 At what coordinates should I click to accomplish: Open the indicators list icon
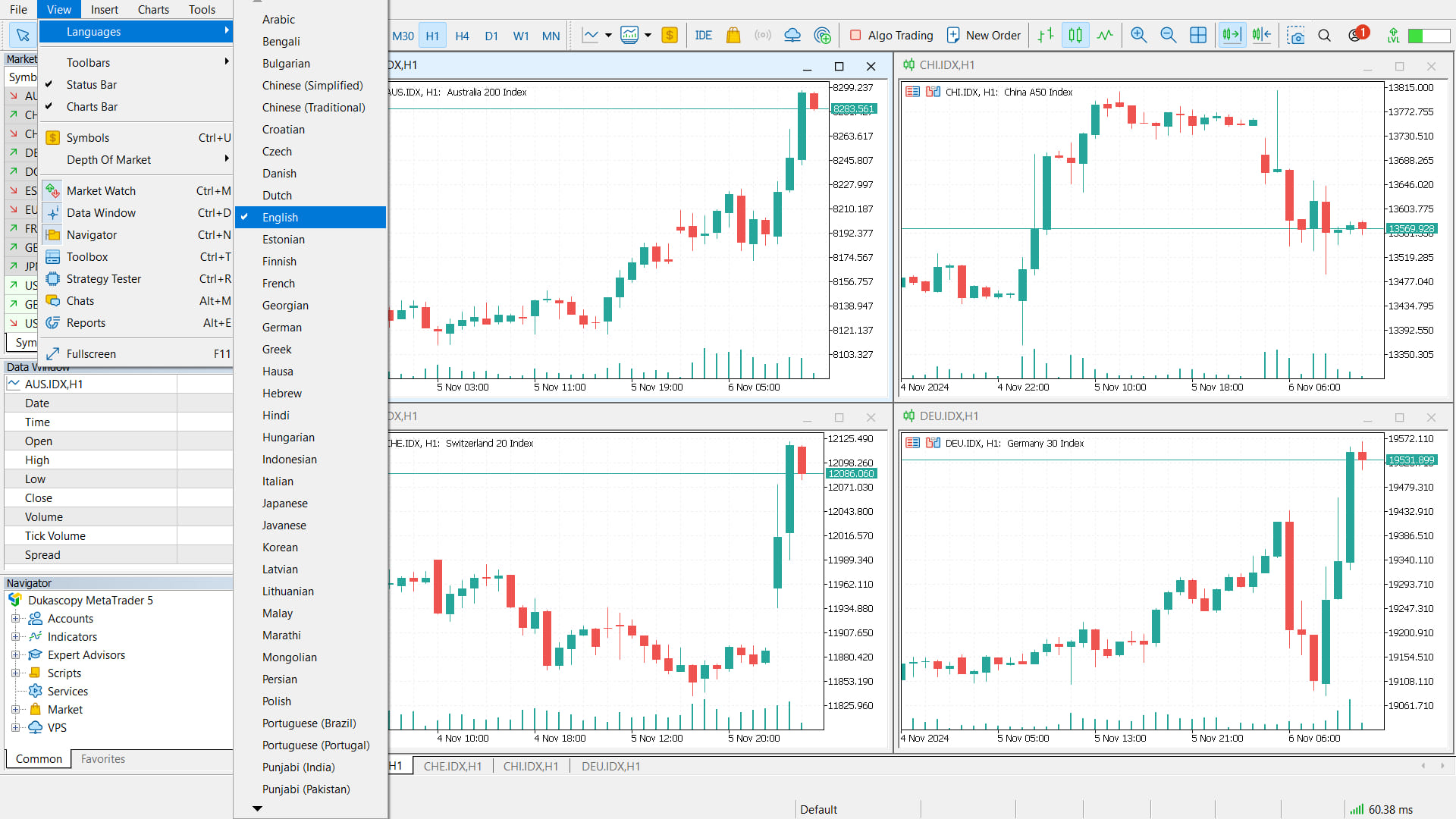pyautogui.click(x=629, y=35)
